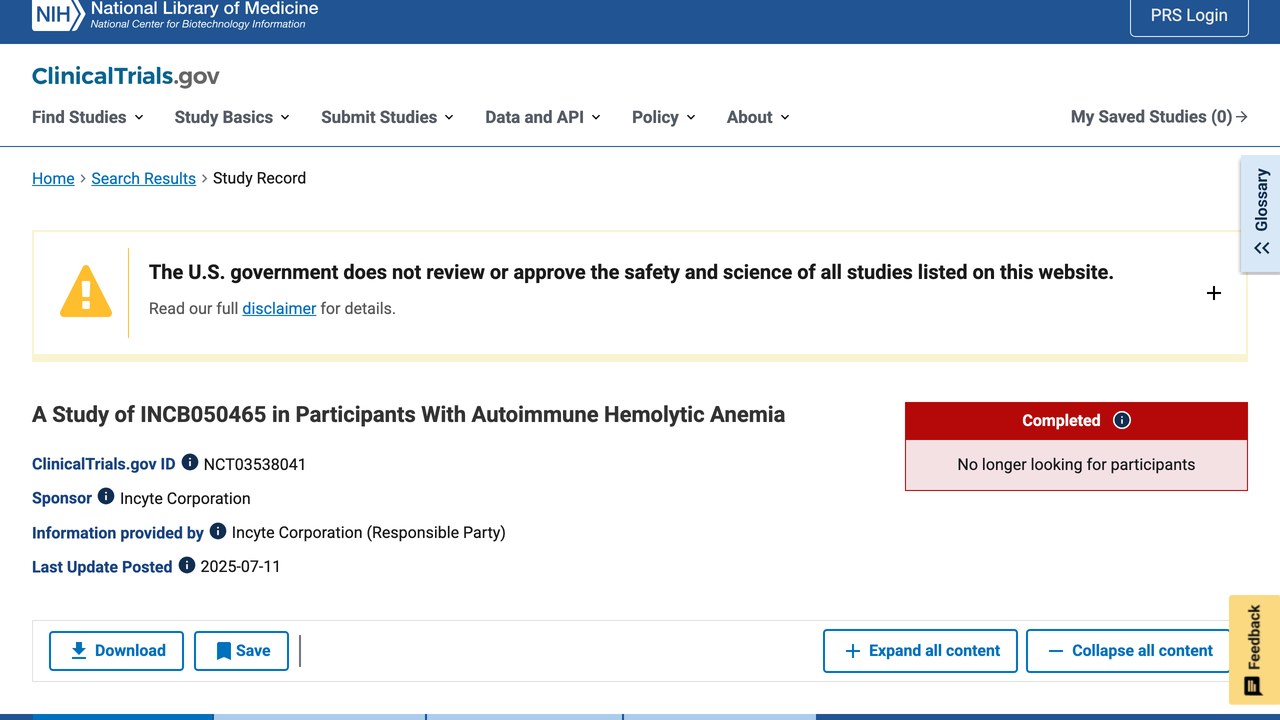1280x720 pixels.
Task: Click the study title heading text
Action: pos(408,414)
